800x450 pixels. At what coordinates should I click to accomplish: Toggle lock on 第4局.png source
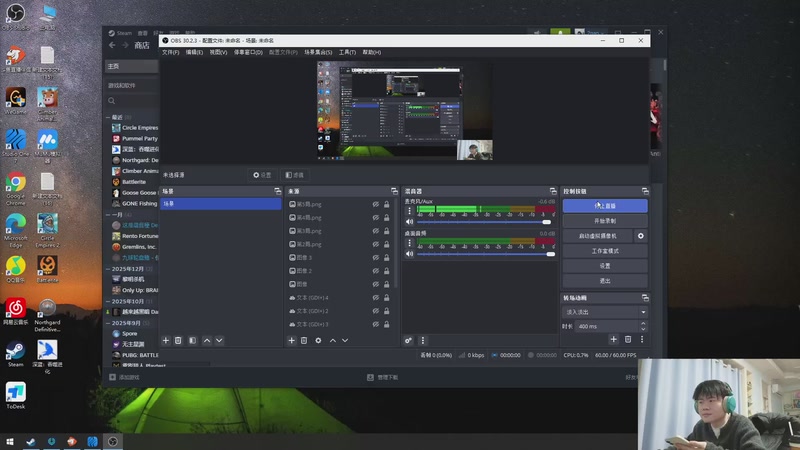tap(387, 217)
